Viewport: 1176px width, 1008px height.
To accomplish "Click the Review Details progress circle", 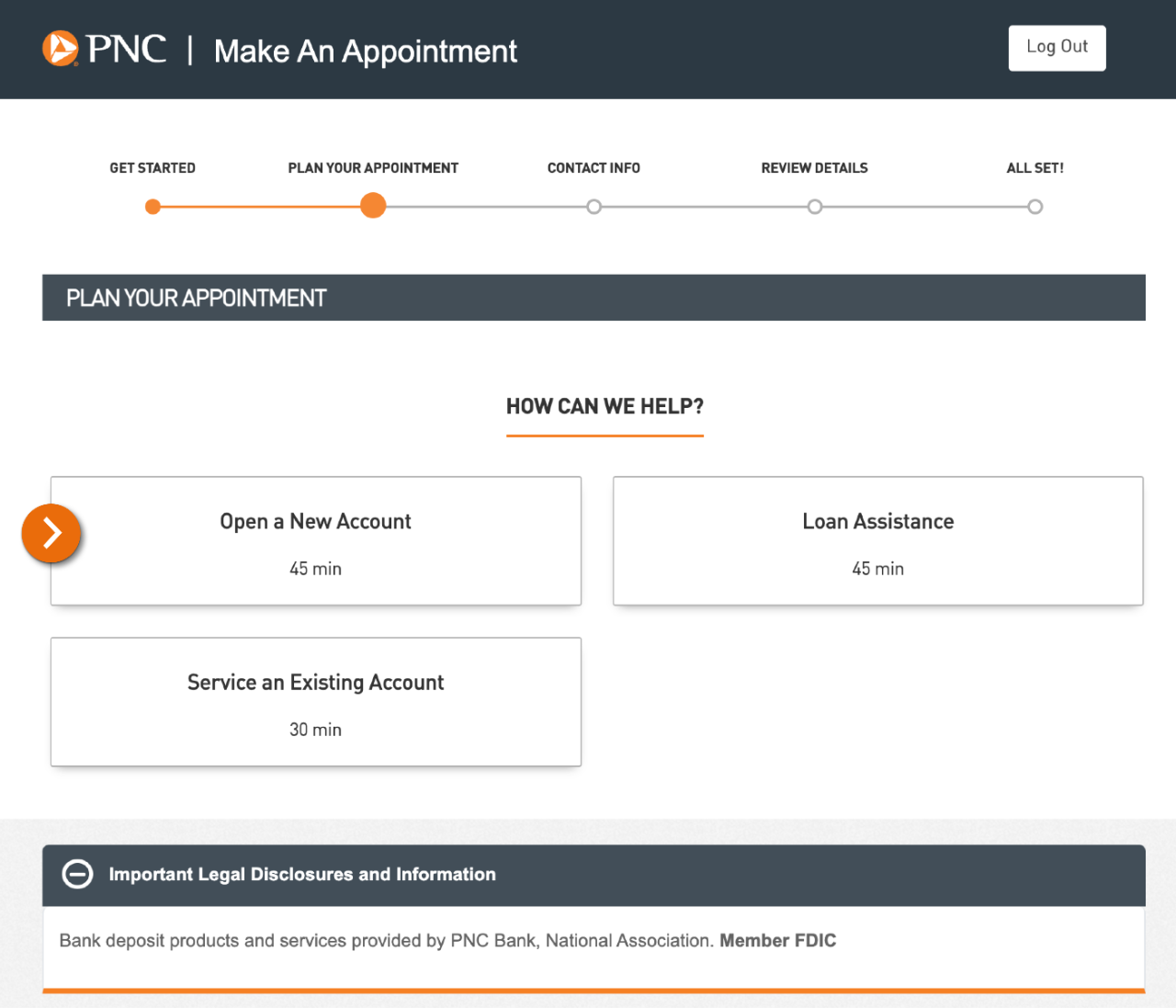I will coord(814,206).
